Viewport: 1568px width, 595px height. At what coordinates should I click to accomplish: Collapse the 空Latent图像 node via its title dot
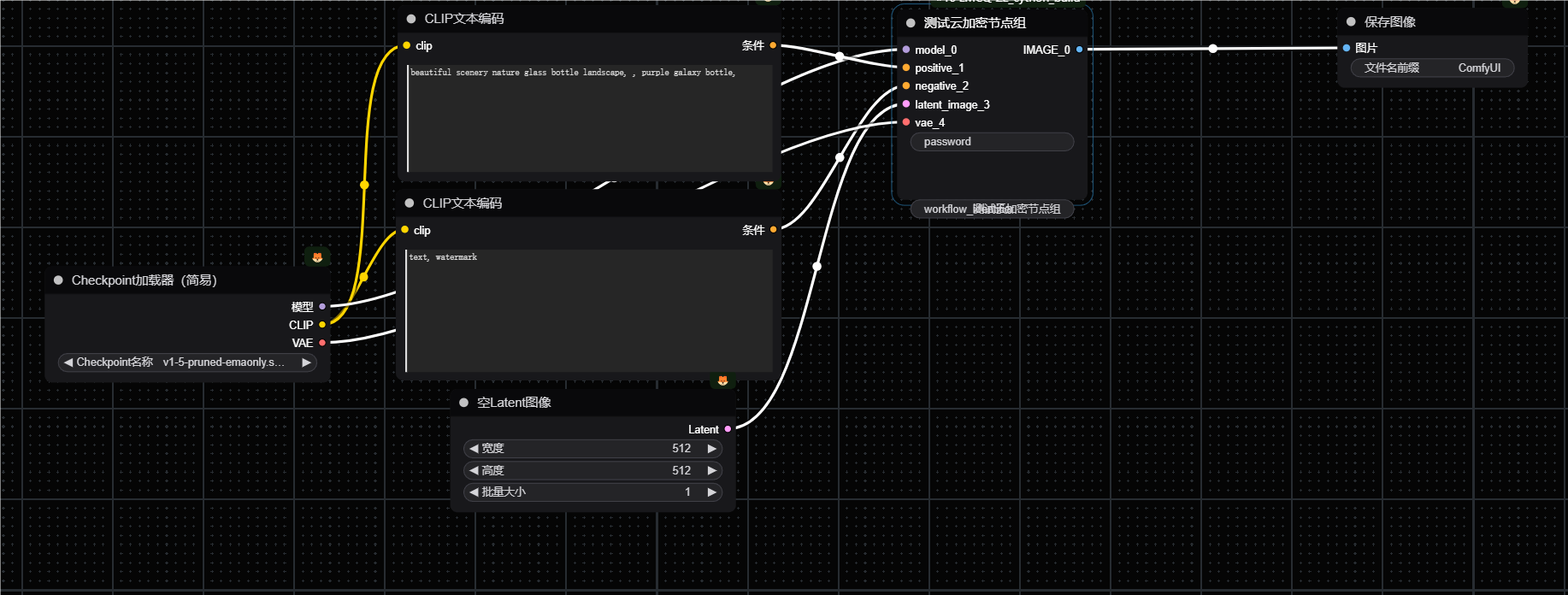pyautogui.click(x=464, y=403)
